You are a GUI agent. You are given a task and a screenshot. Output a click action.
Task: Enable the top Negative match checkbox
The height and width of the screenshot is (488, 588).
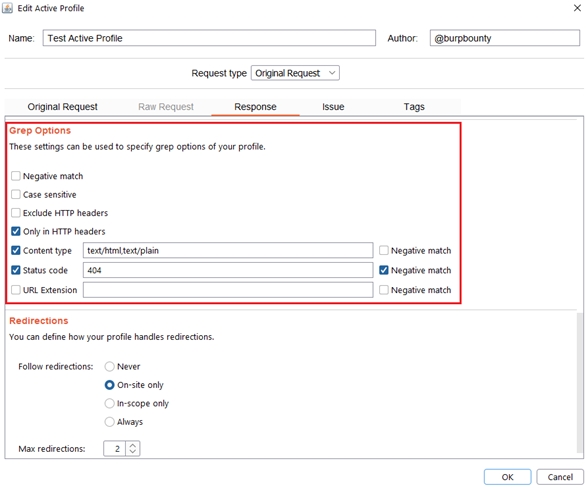(16, 176)
